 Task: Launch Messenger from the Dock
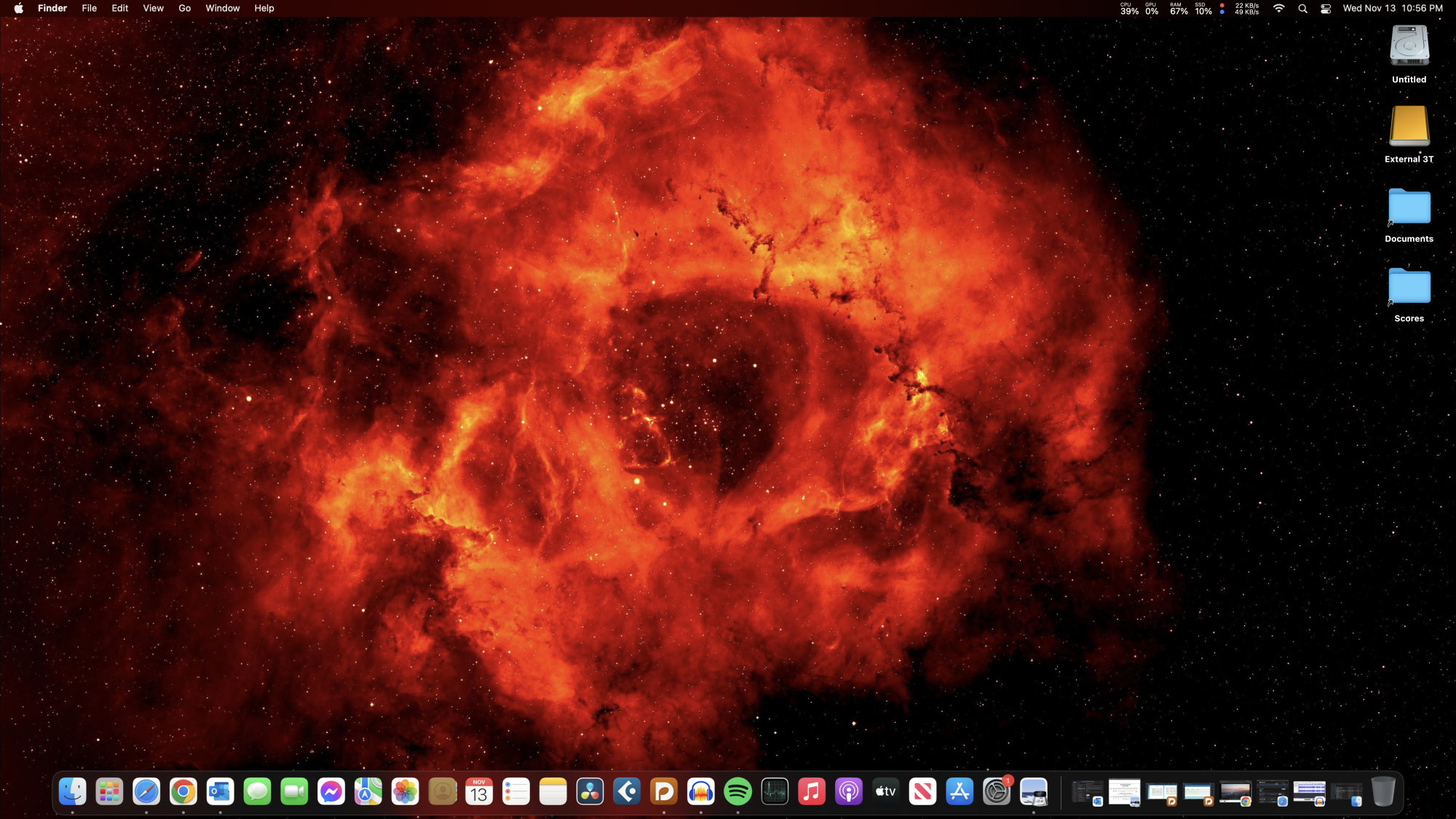click(x=331, y=791)
